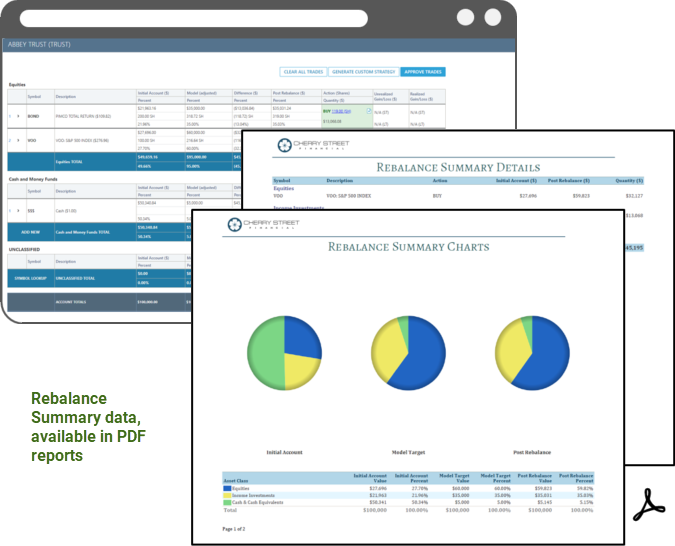Click the Adobe PDF icon
This screenshot has width=675, height=546.
pyautogui.click(x=642, y=504)
